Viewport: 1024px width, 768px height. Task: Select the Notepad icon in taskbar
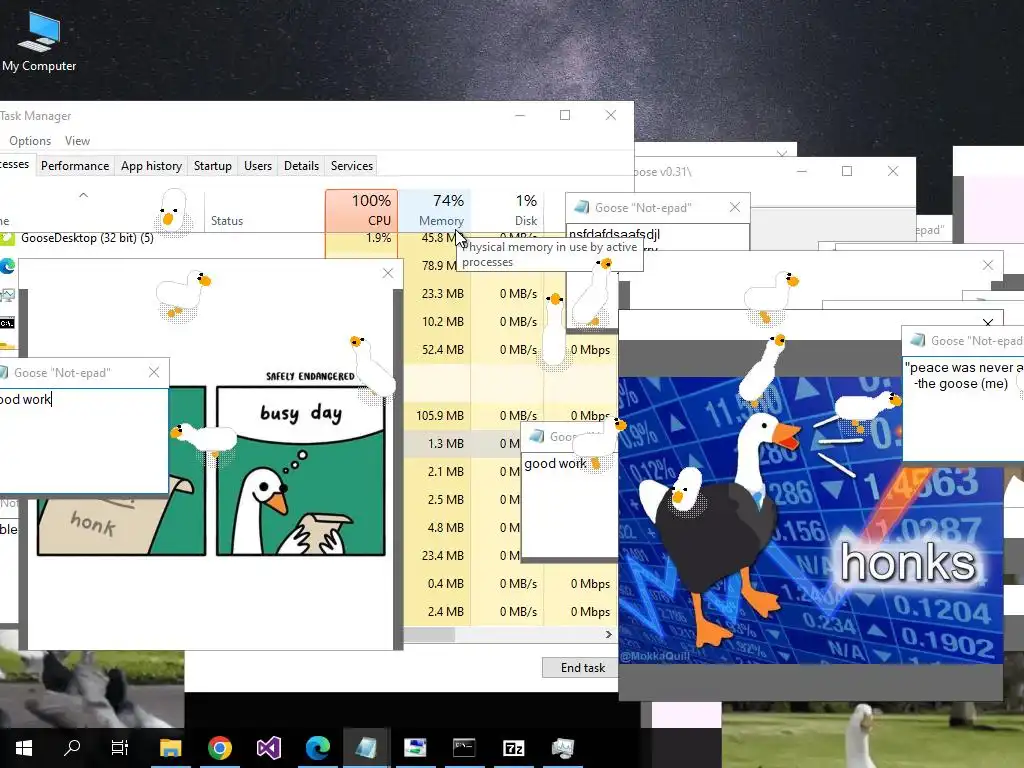(366, 747)
